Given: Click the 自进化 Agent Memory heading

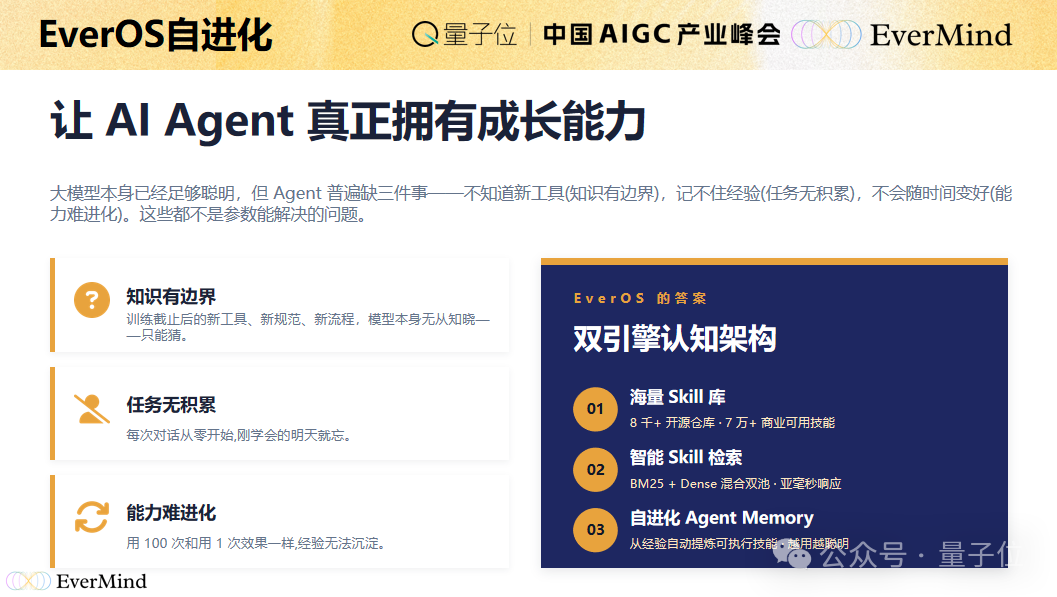Looking at the screenshot, I should click(721, 518).
